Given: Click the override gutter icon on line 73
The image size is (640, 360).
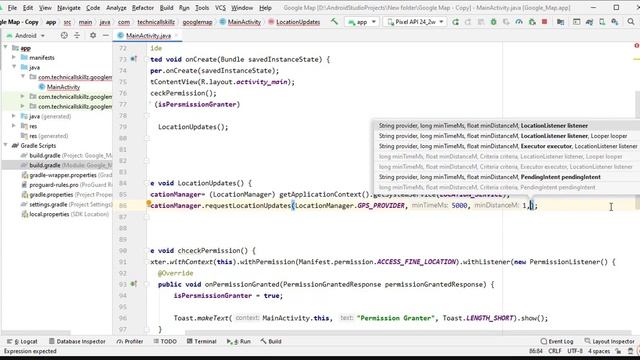Looking at the screenshot, I should coord(133,59).
